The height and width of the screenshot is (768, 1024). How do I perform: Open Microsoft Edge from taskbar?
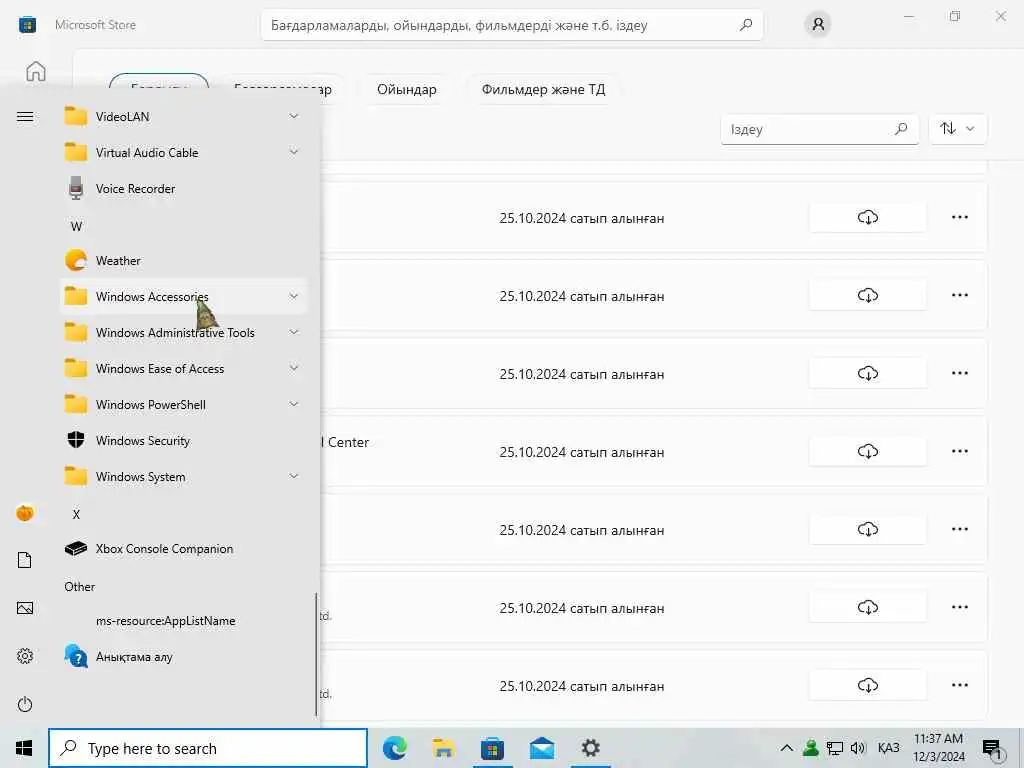coord(394,748)
